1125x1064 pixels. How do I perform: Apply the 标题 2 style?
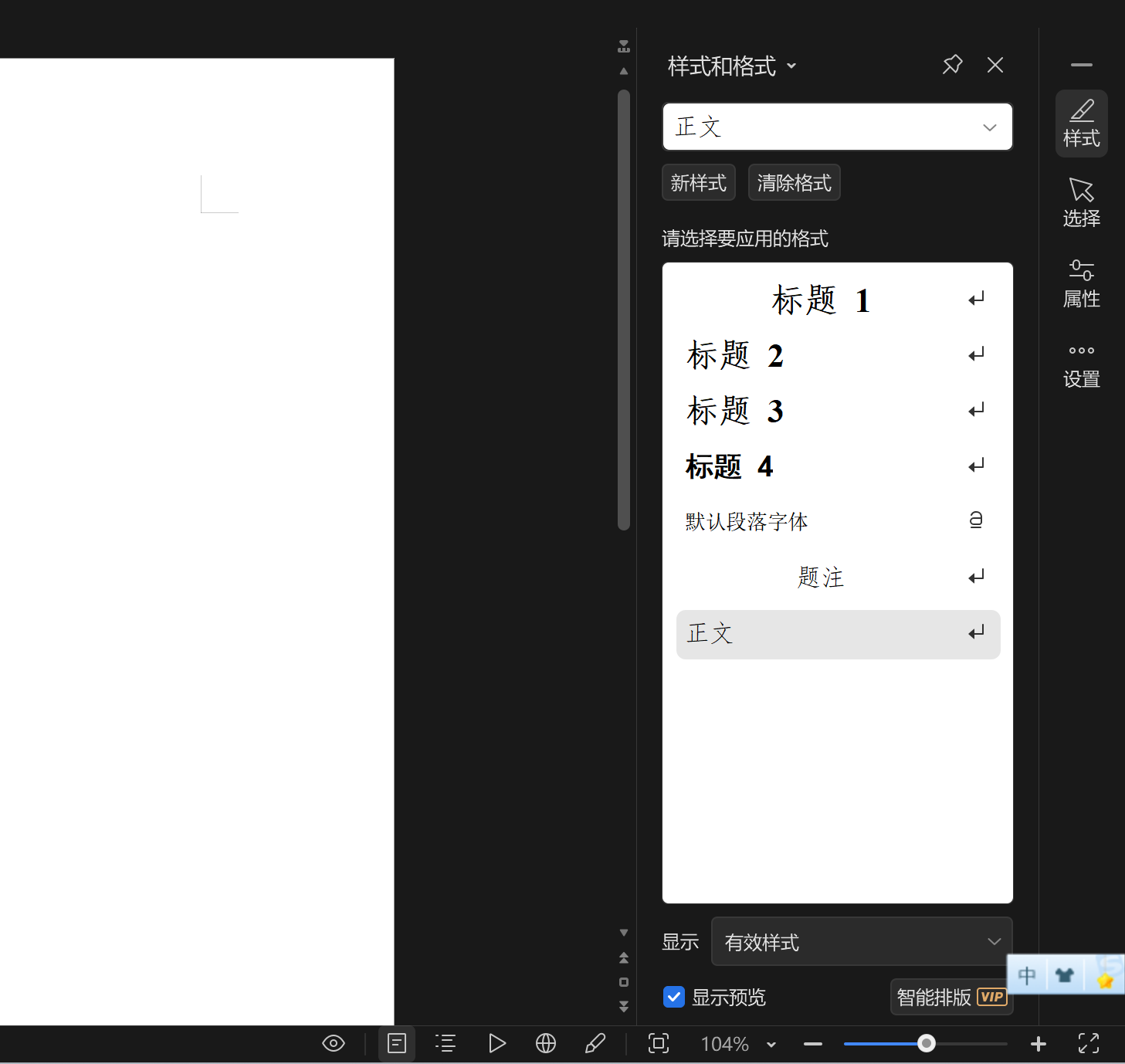838,356
